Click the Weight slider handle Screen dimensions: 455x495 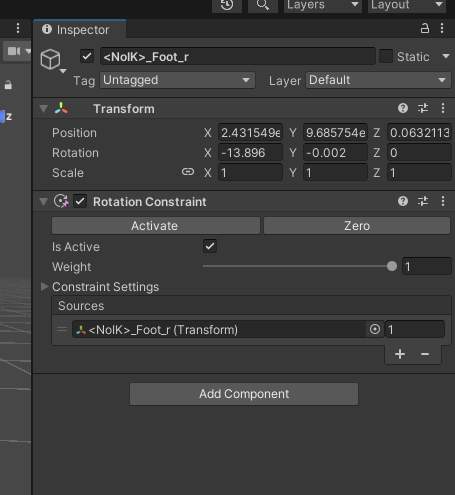coord(392,266)
